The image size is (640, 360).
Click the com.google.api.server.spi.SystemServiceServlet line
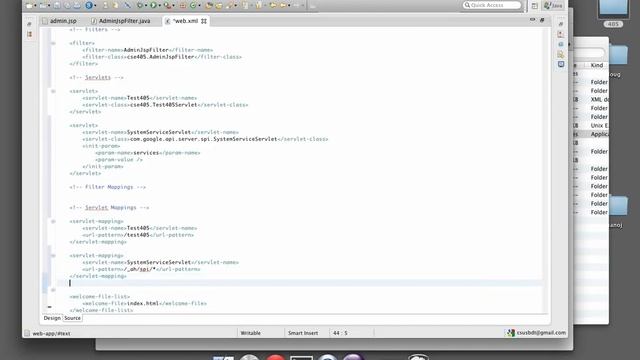coord(205,139)
